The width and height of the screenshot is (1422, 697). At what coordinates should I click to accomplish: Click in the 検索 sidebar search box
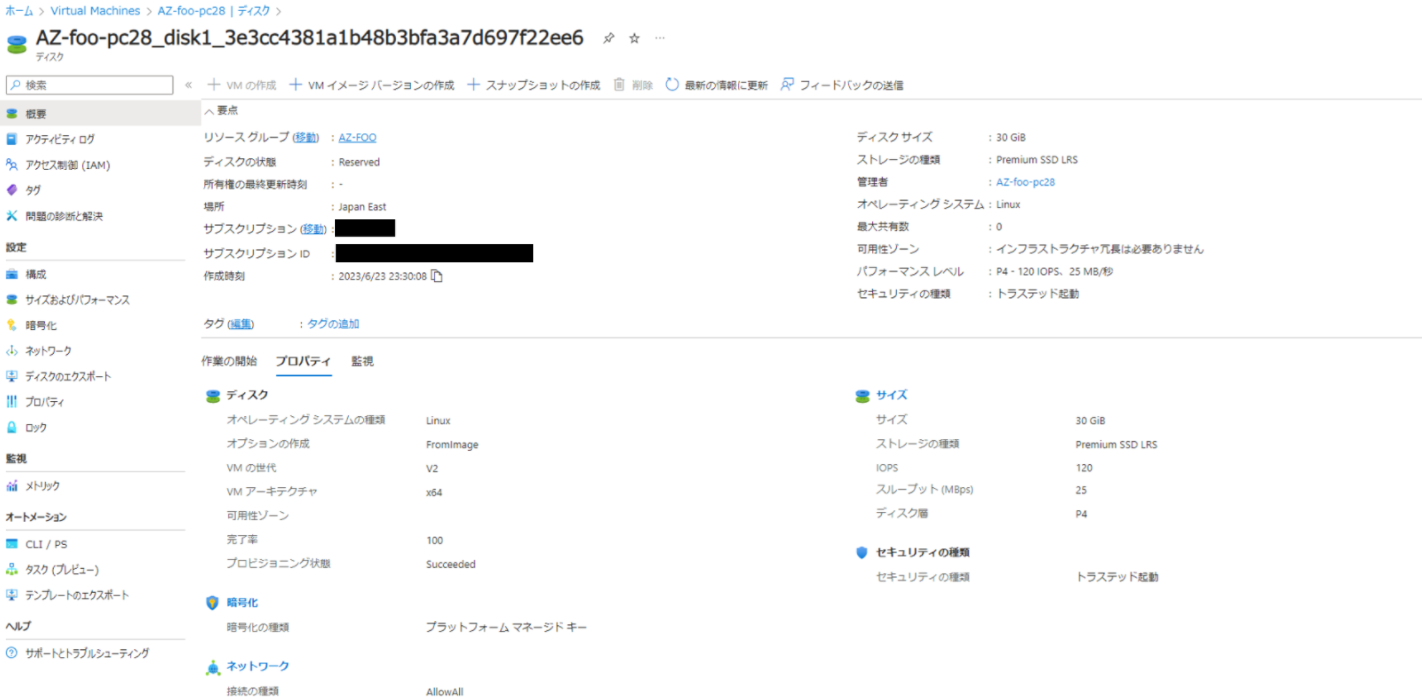point(89,85)
